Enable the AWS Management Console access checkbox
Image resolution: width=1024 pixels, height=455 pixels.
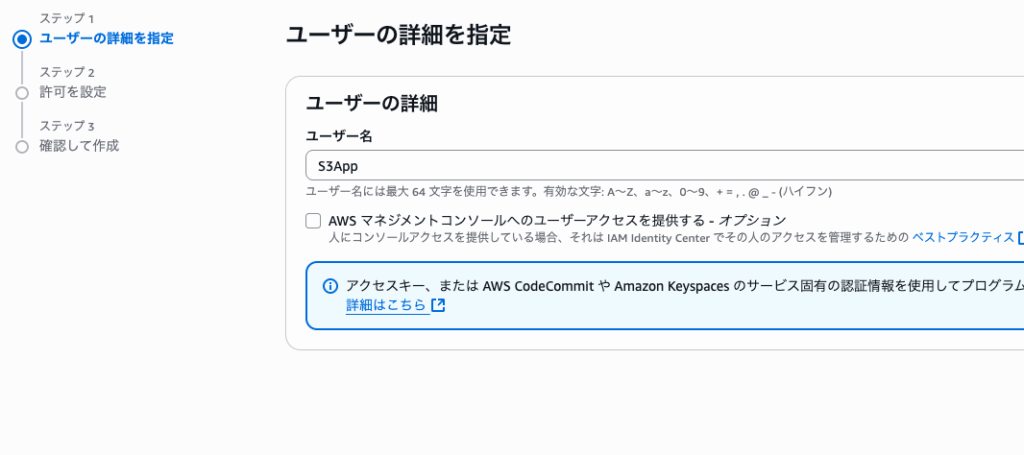[313, 221]
